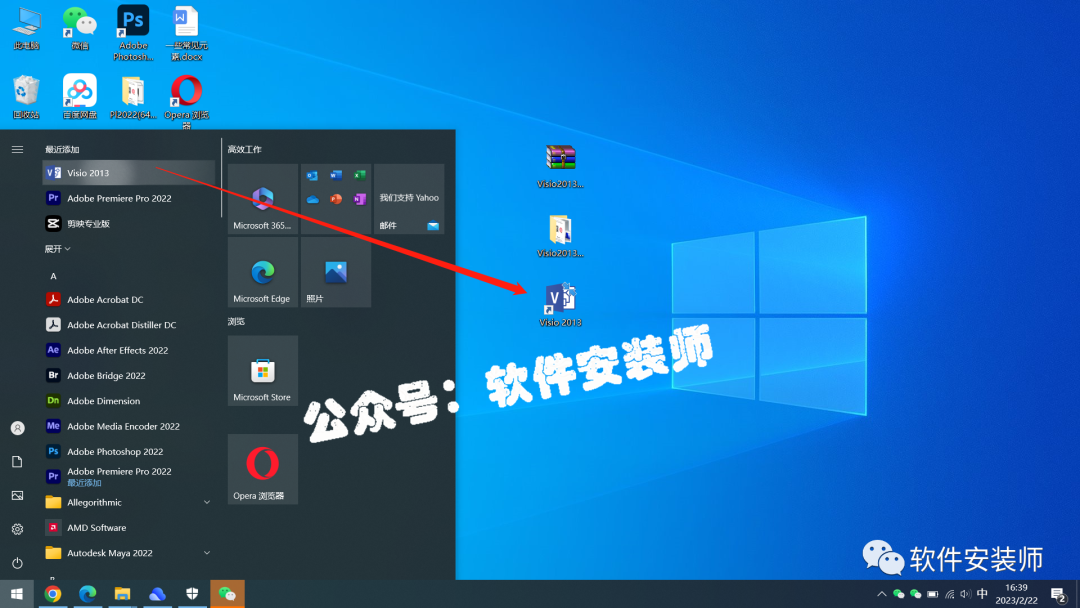This screenshot has width=1080, height=608.
Task: Toggle the Start menu hamburger button
Action: pos(17,149)
